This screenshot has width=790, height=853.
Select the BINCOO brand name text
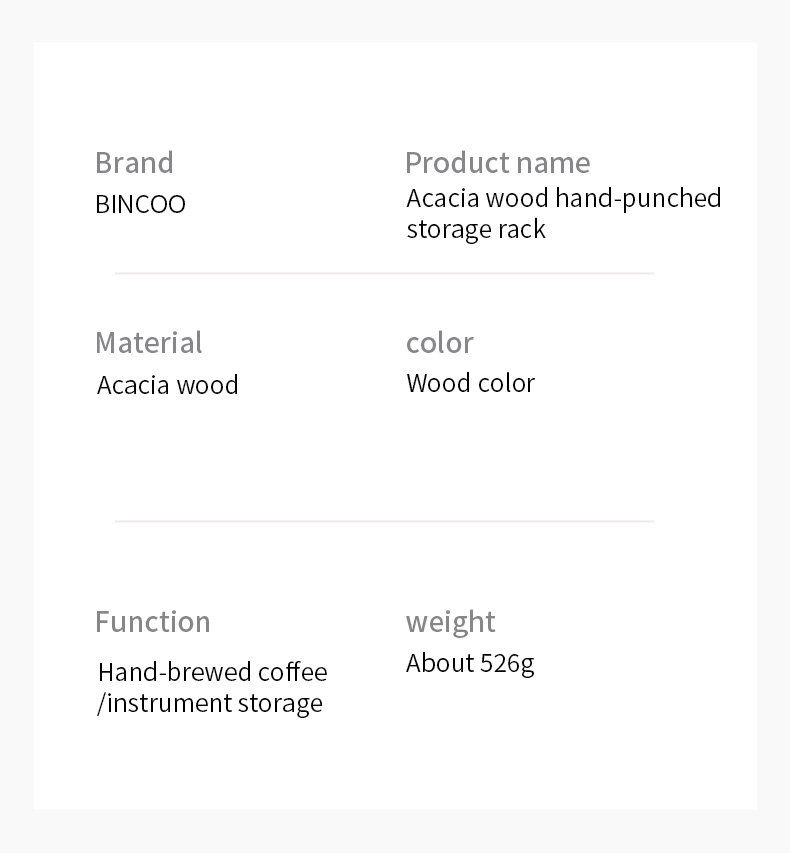pos(140,205)
